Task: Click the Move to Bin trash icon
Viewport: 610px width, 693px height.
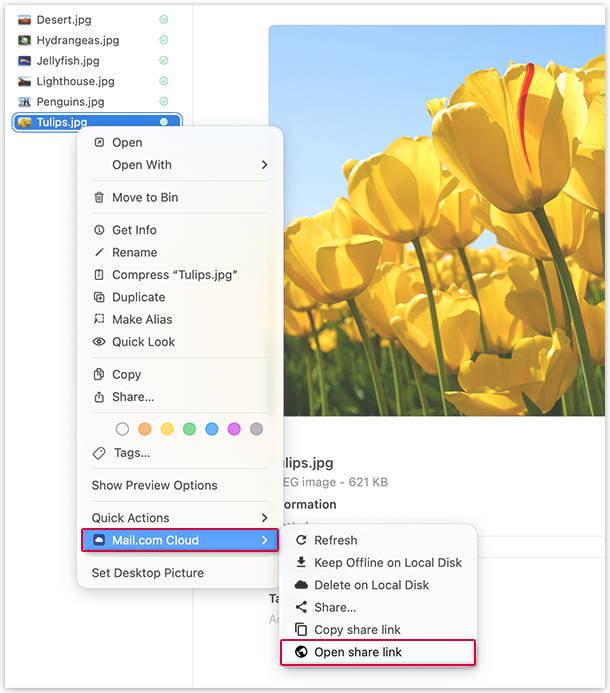Action: (99, 198)
